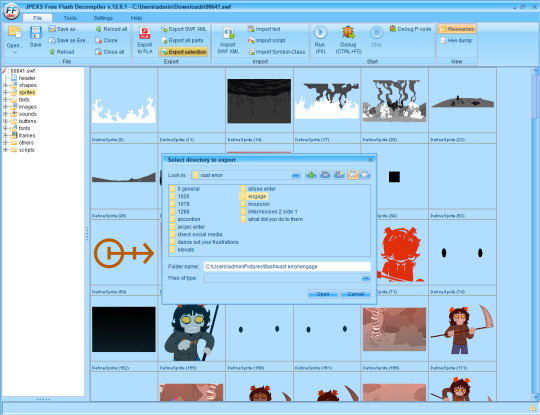Click the FFDec application logo button
The width and height of the screenshot is (540, 415).
[x=11, y=11]
